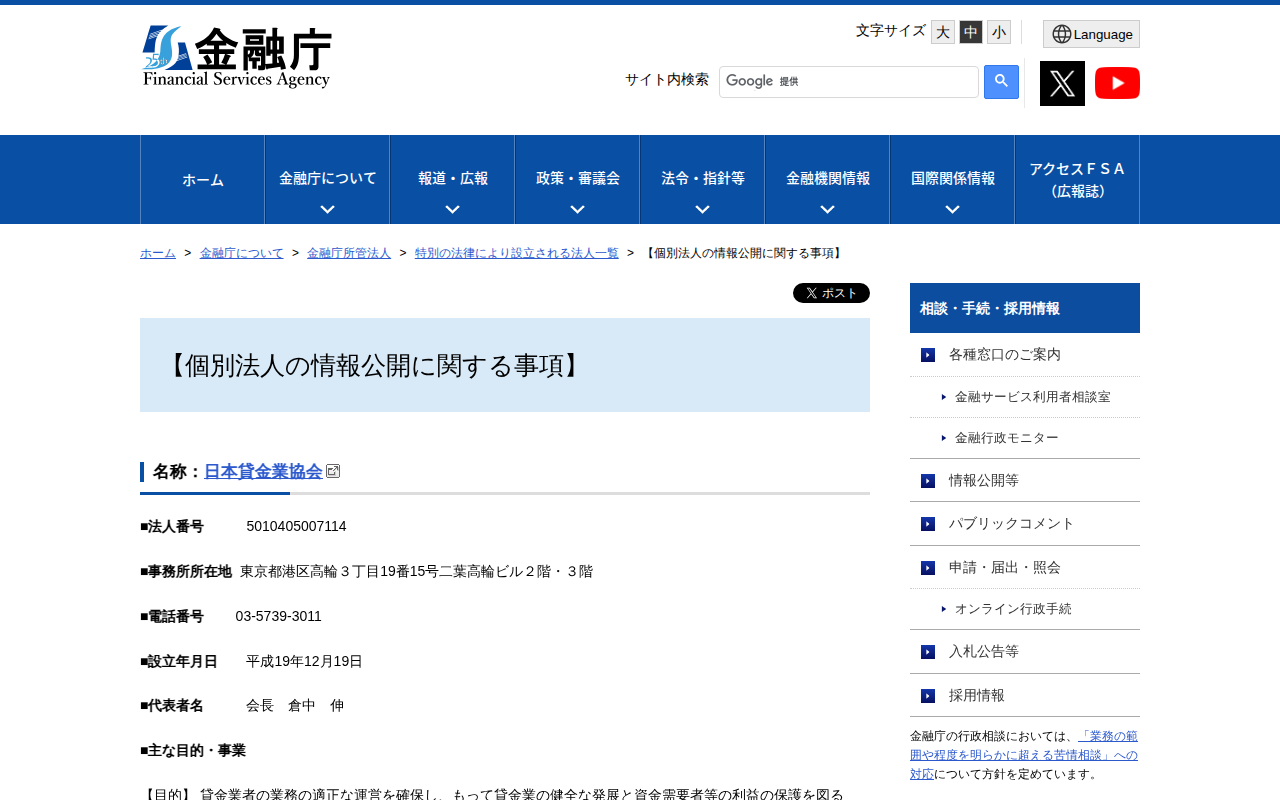Open パブリックコメント sidebar link
The height and width of the screenshot is (800, 1280).
[1012, 524]
